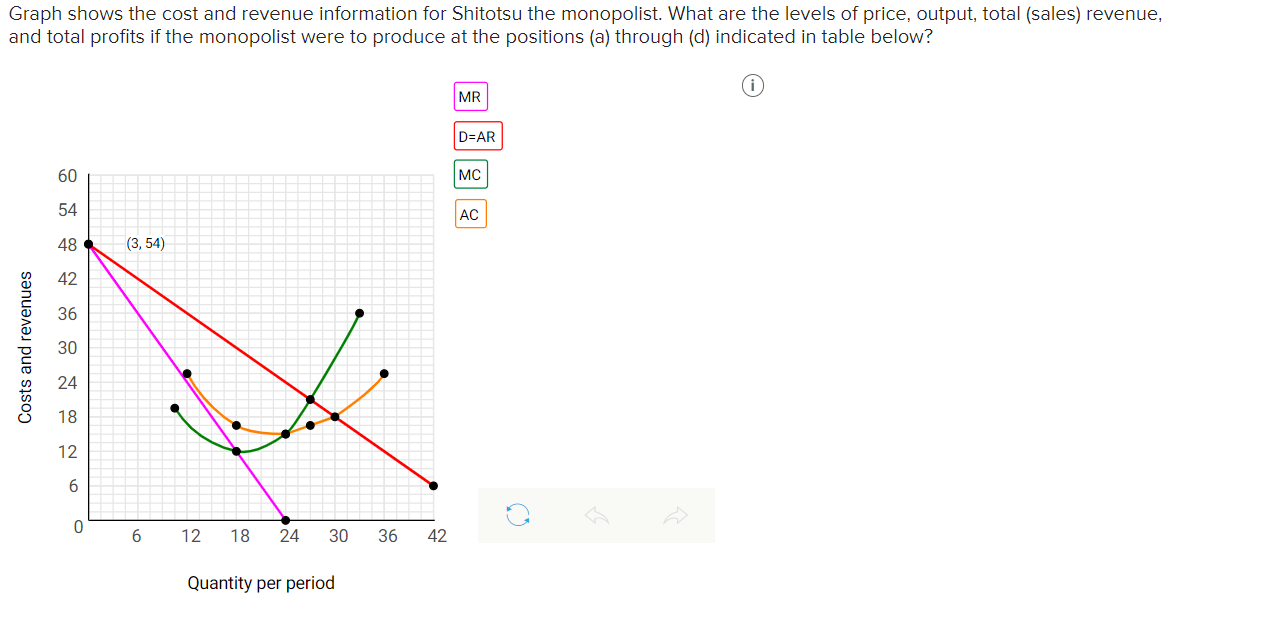The width and height of the screenshot is (1262, 635).
Task: Click the redo arrow icon
Action: 676,515
